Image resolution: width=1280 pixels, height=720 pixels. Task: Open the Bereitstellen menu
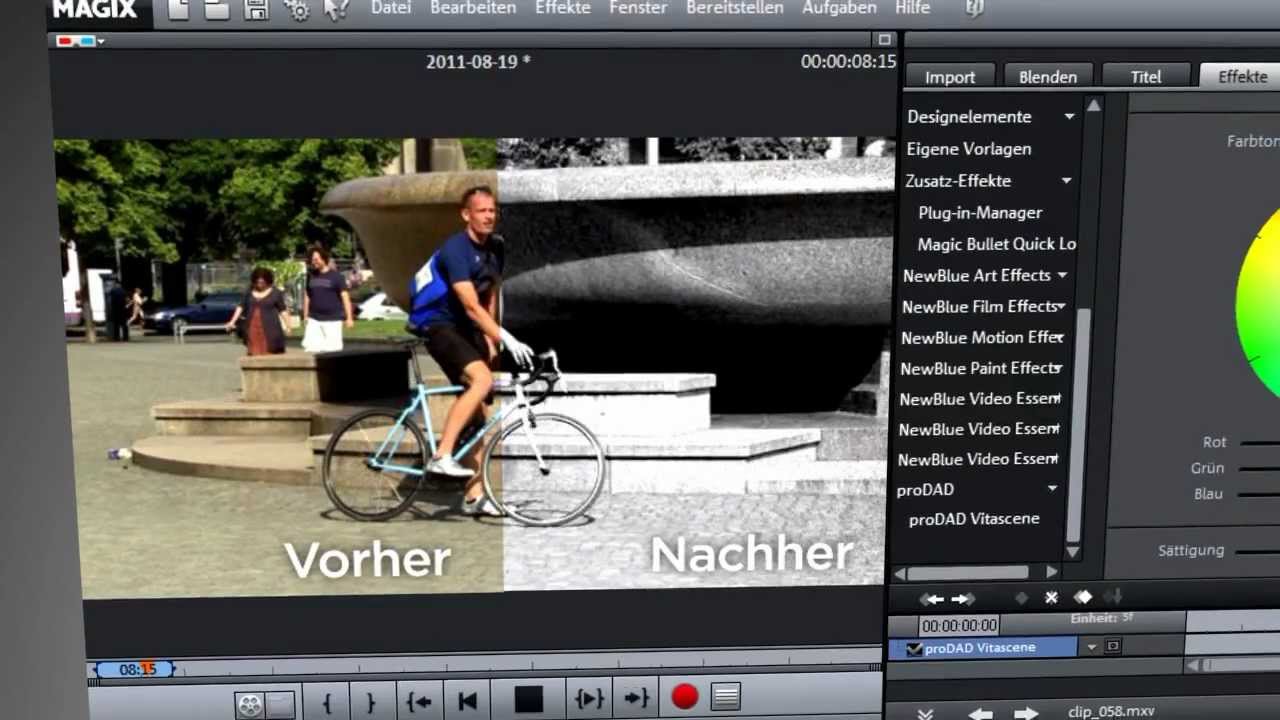click(735, 8)
